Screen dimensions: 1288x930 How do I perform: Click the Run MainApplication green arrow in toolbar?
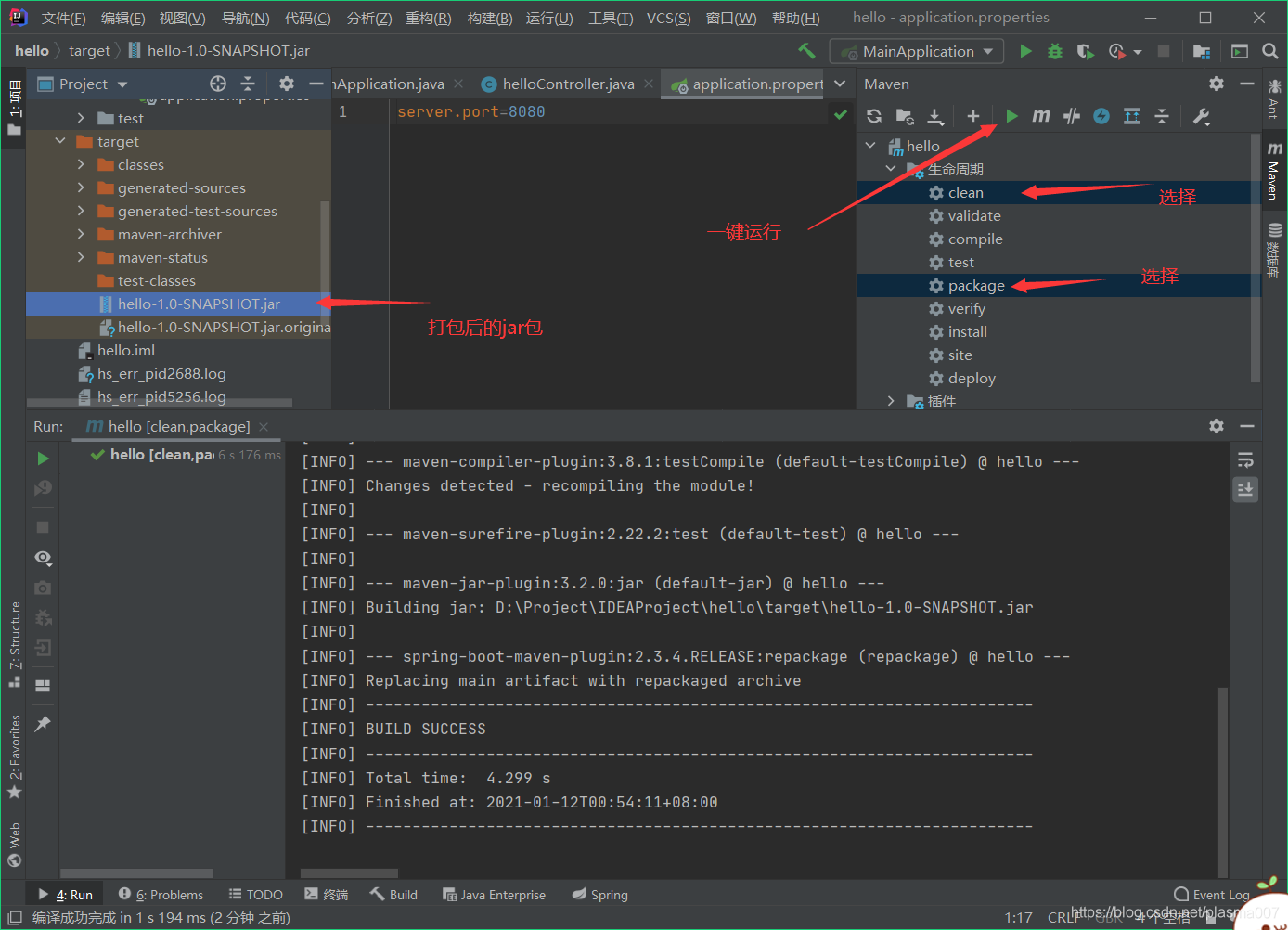click(x=1024, y=51)
